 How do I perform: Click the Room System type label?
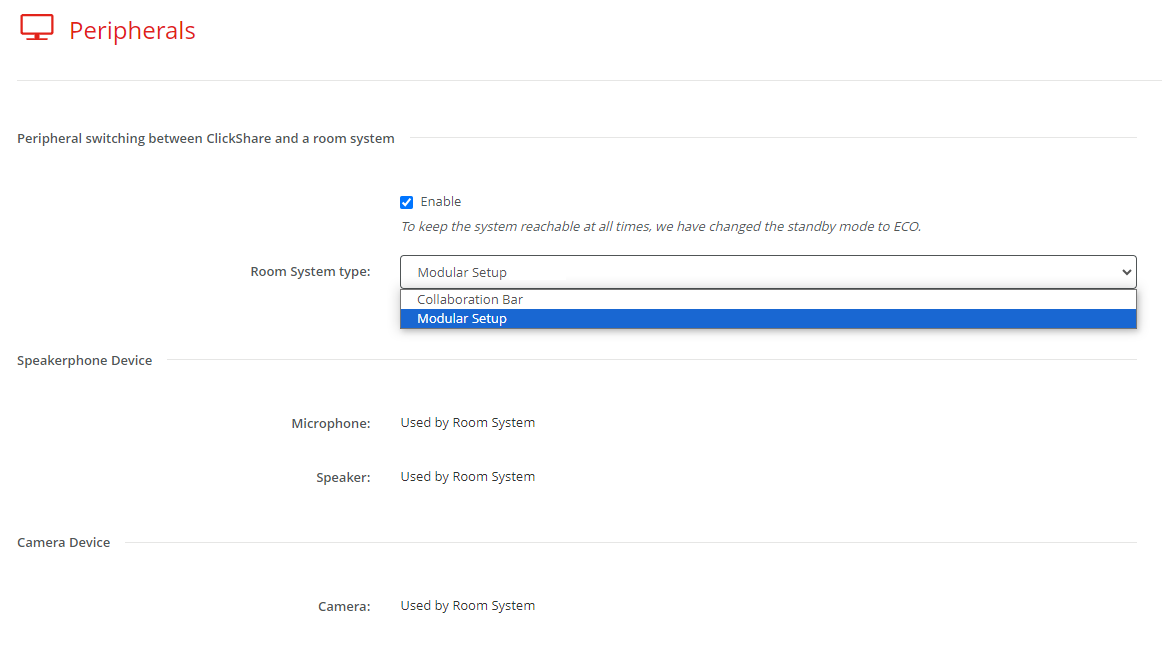(310, 272)
